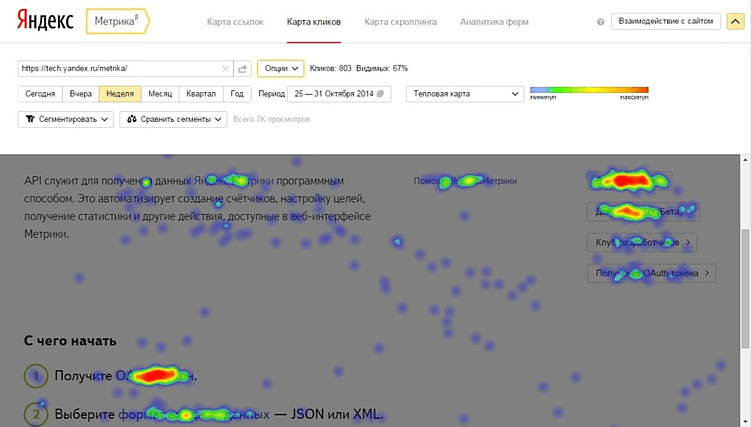Click inside the tech.yandex.ru URL input field
Viewport: 751px width, 427px height.
[x=120, y=68]
